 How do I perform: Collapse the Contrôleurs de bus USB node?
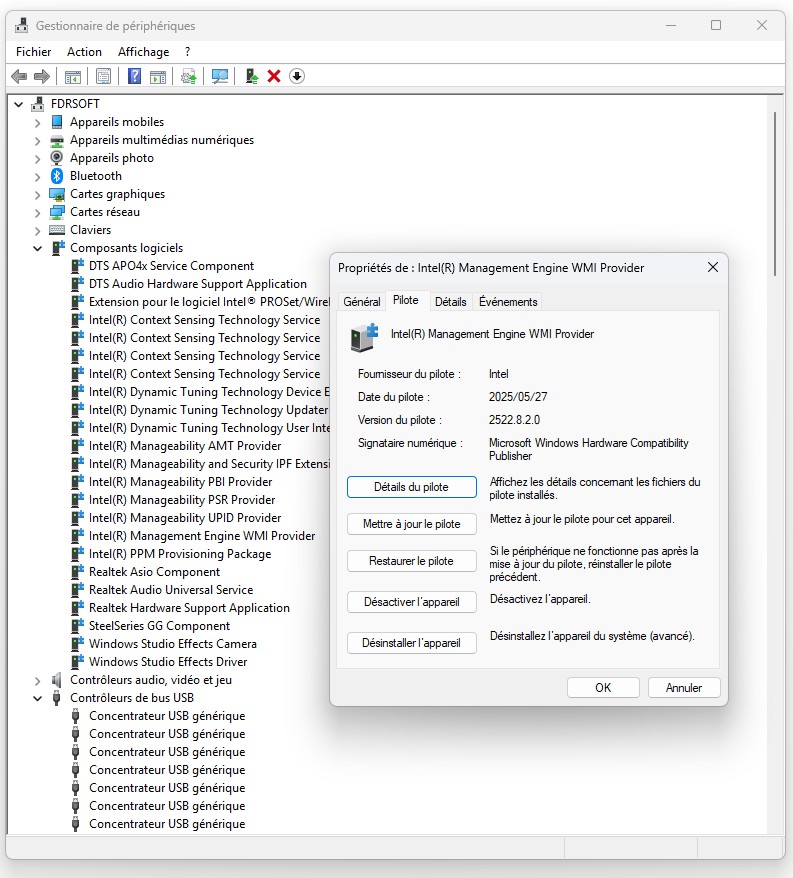[x=38, y=698]
